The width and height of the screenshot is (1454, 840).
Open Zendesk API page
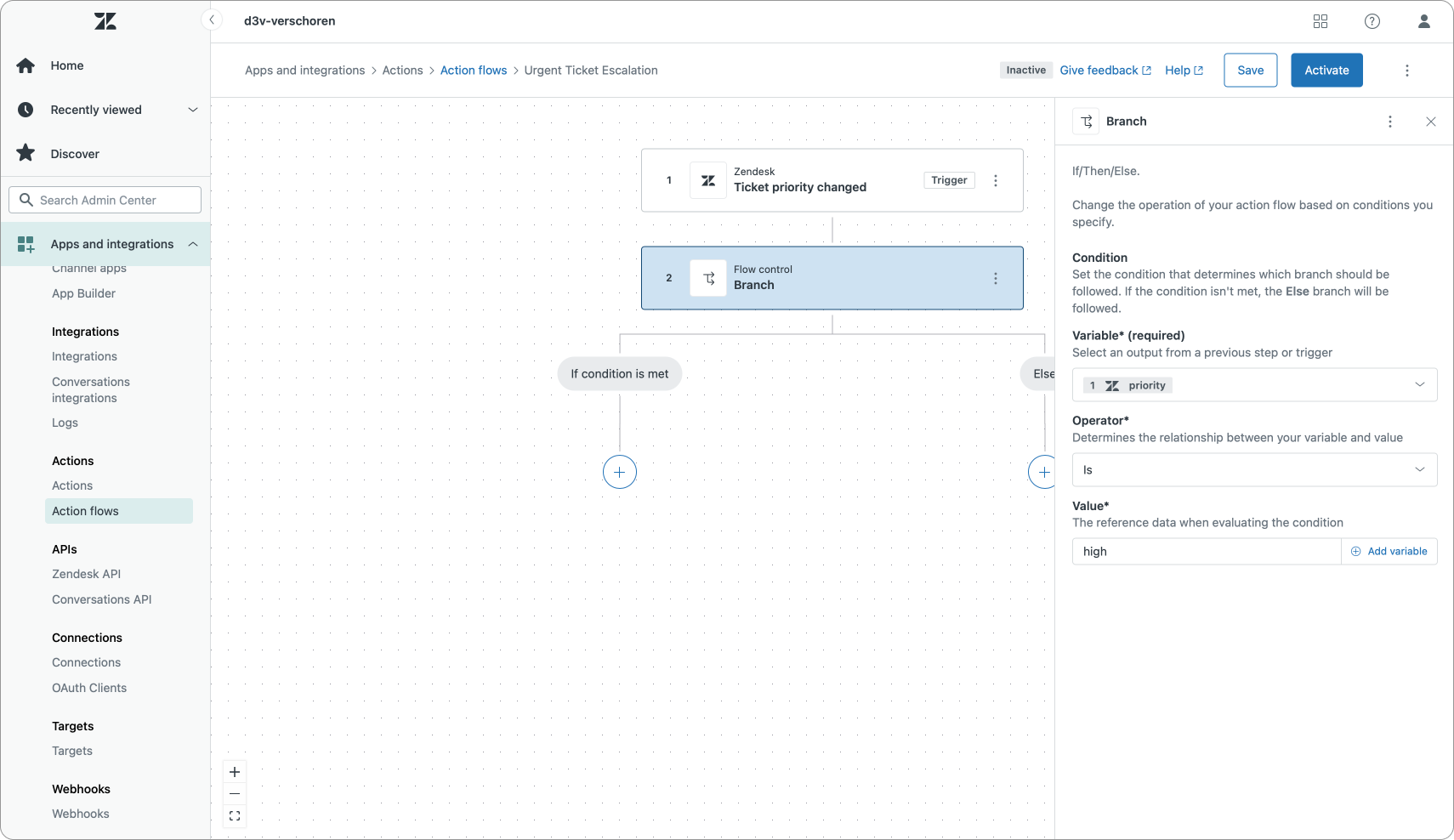point(86,574)
